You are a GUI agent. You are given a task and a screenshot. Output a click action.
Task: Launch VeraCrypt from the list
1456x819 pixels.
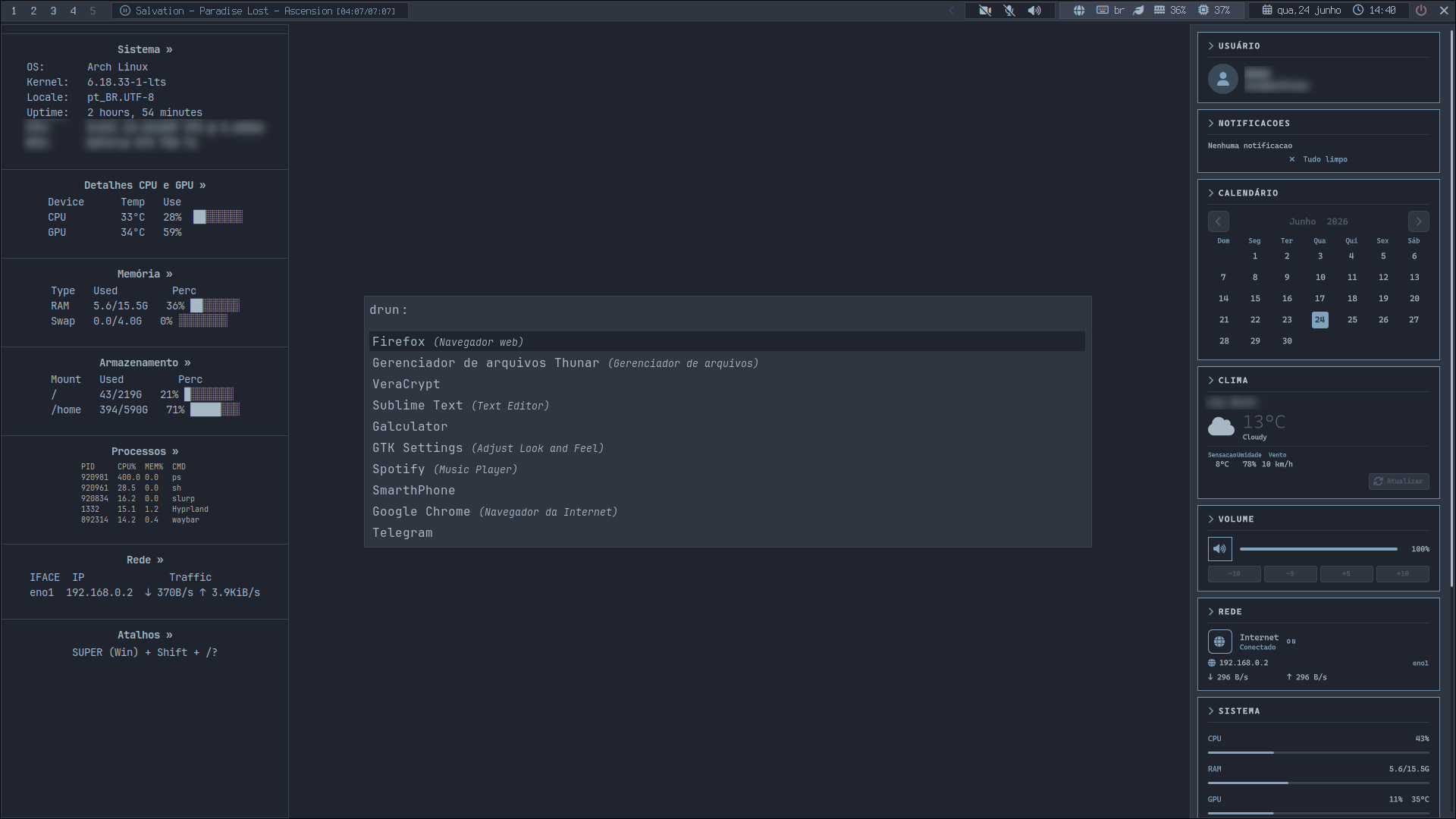pyautogui.click(x=727, y=384)
